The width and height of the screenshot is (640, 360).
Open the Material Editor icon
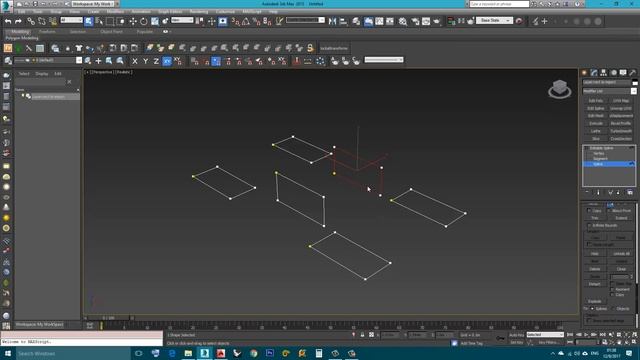(403, 21)
